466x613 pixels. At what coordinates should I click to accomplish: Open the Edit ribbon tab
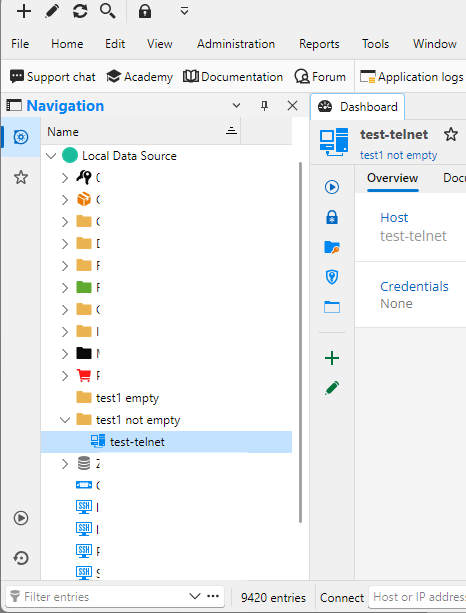(115, 44)
